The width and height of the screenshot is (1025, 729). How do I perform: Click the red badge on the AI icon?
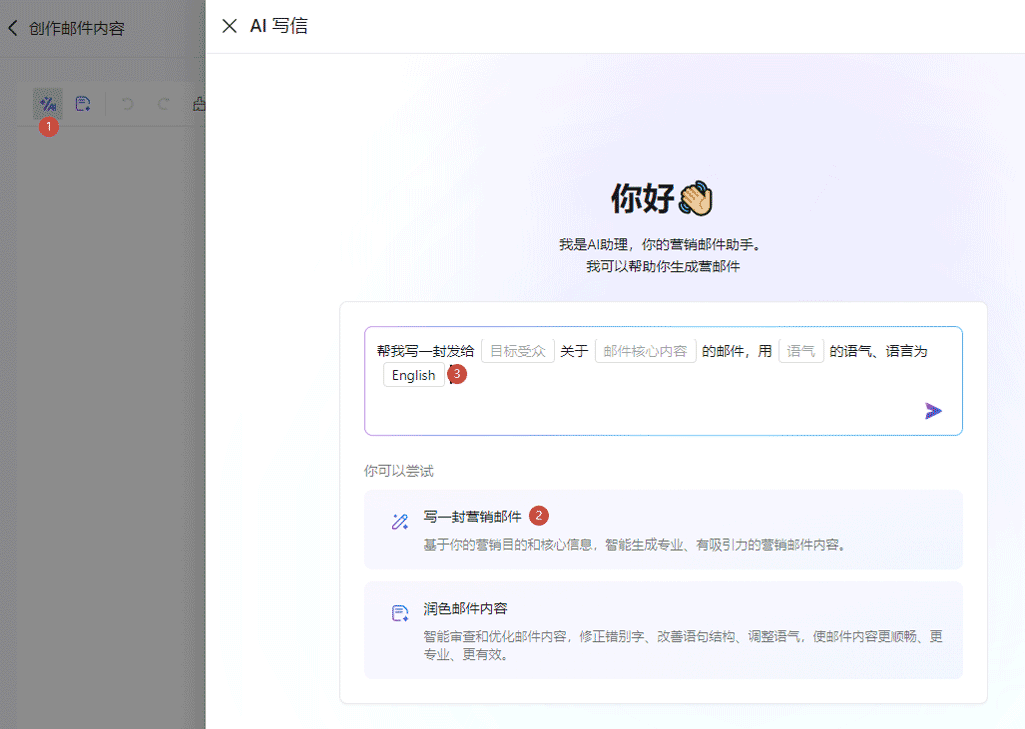point(47,127)
